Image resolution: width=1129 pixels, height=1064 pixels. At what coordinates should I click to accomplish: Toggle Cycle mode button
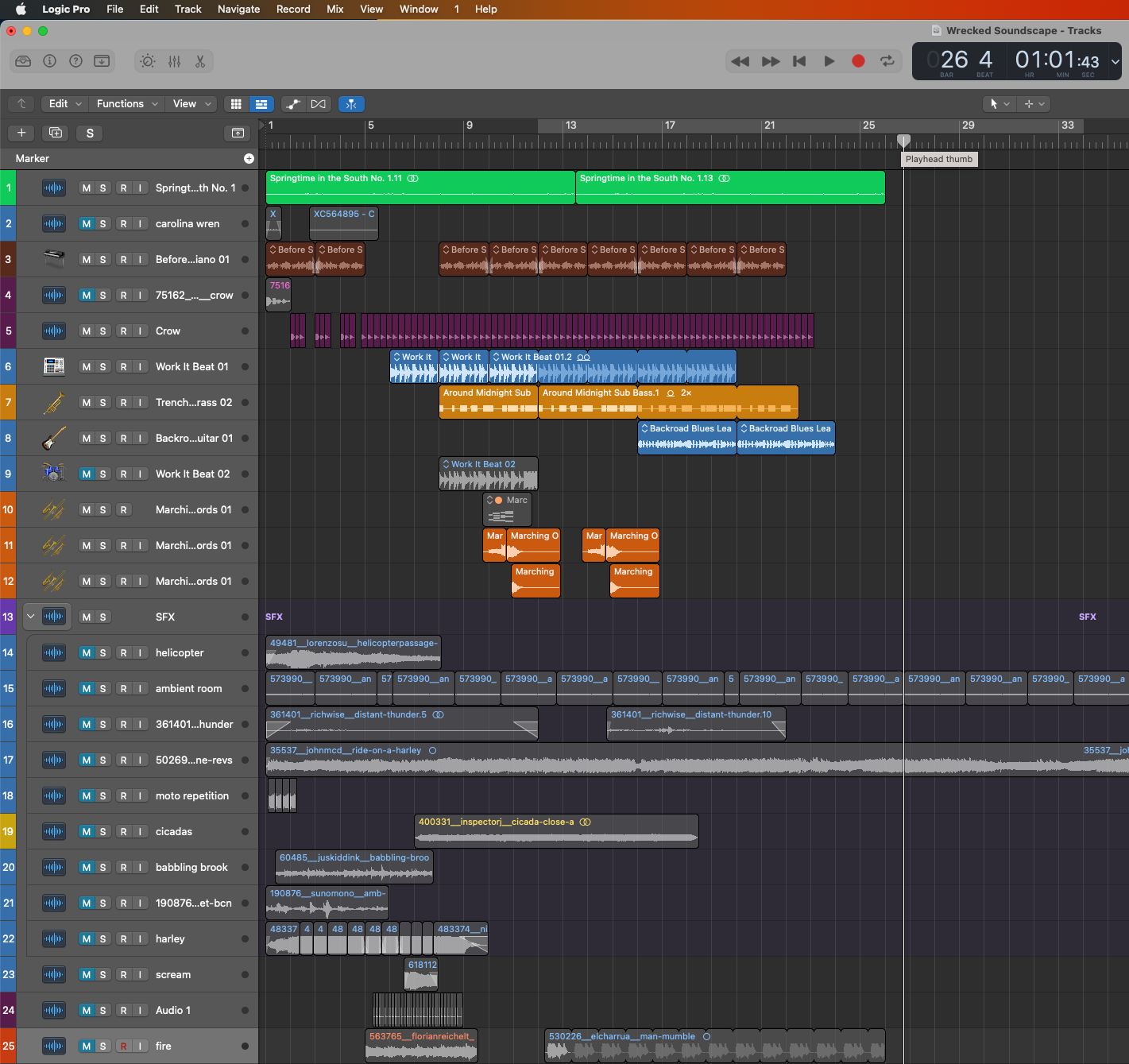coord(887,61)
